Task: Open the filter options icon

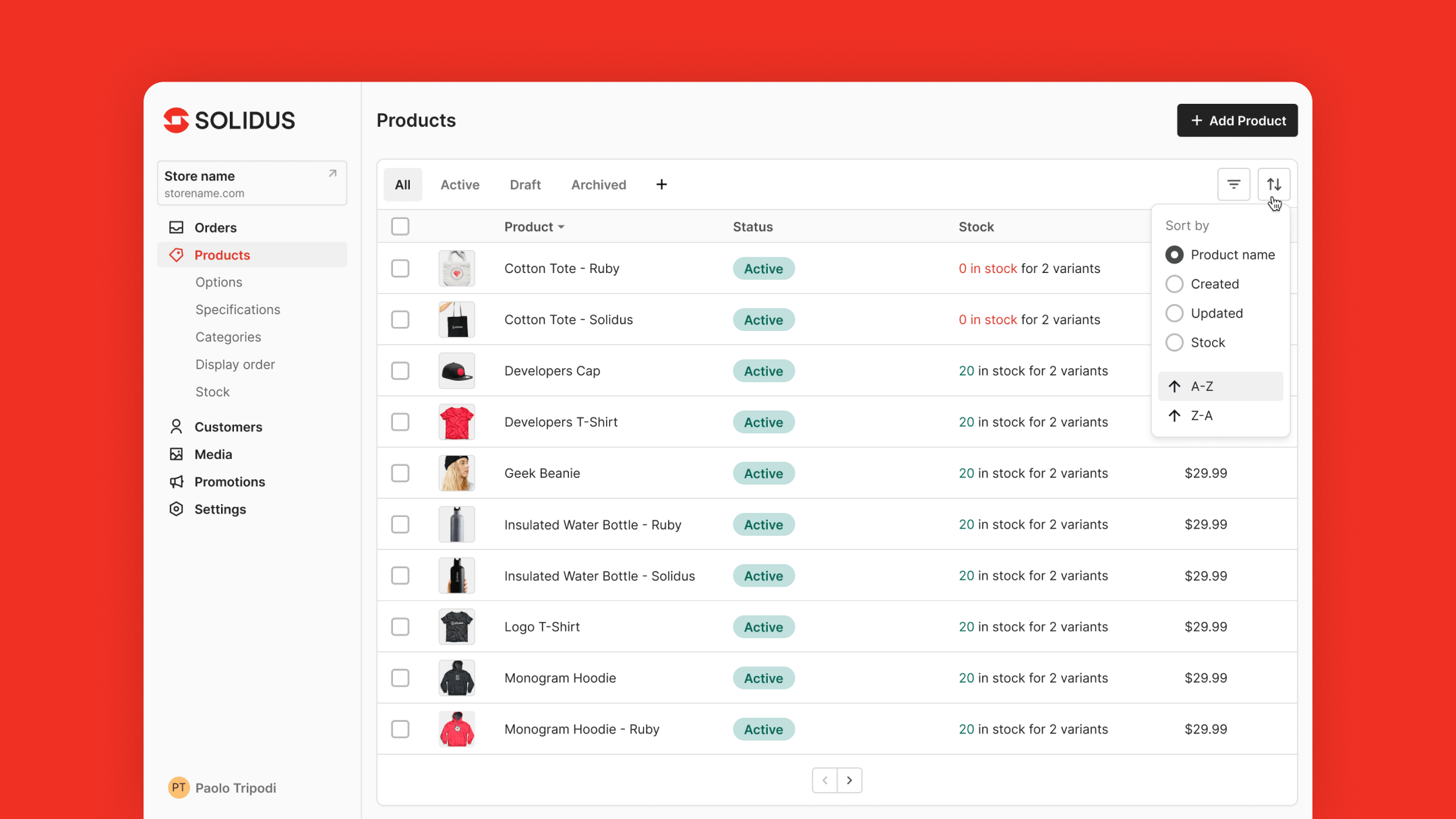Action: coord(1234,184)
